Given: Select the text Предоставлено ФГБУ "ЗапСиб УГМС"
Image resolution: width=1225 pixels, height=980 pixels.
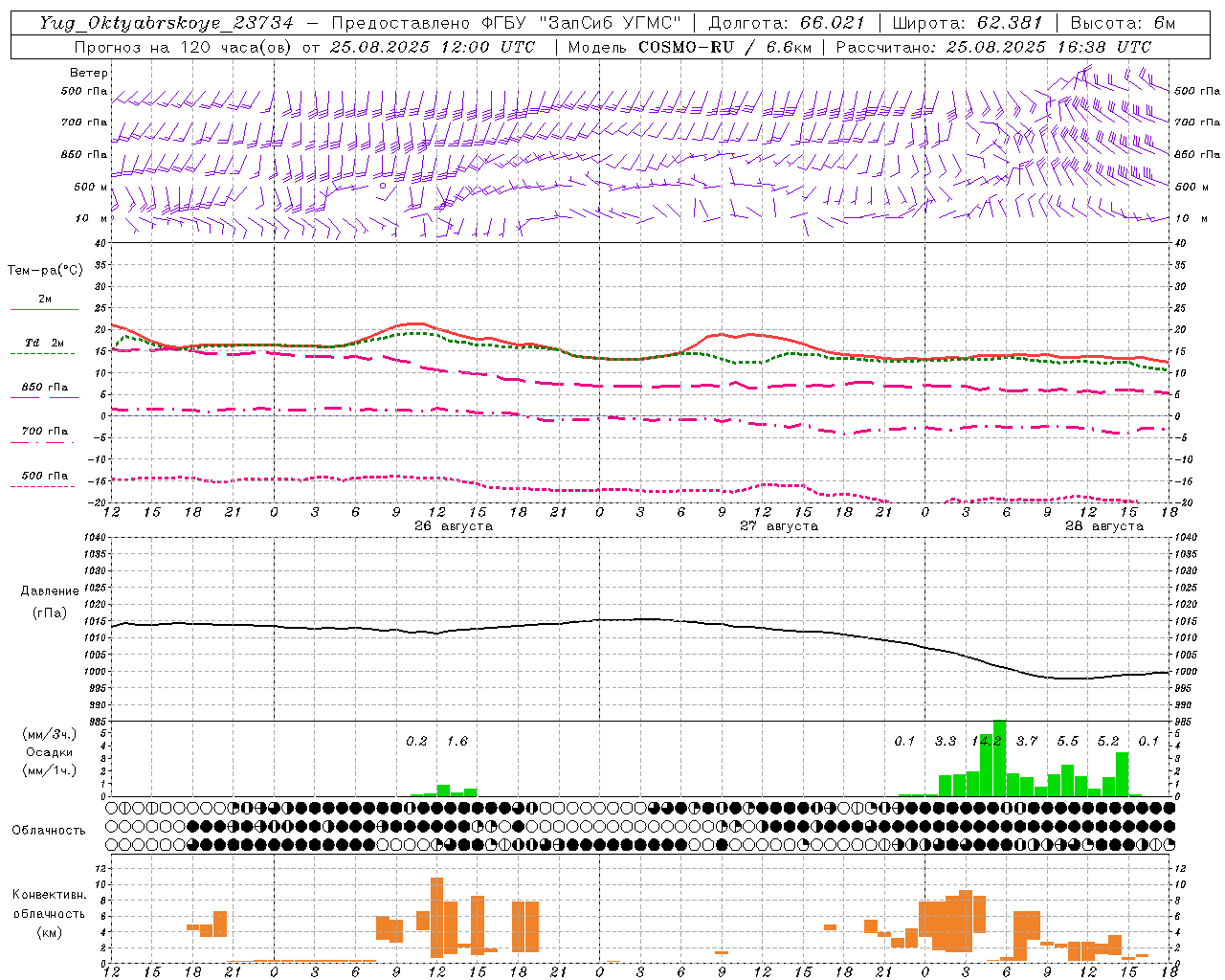Looking at the screenshot, I should coord(505,23).
